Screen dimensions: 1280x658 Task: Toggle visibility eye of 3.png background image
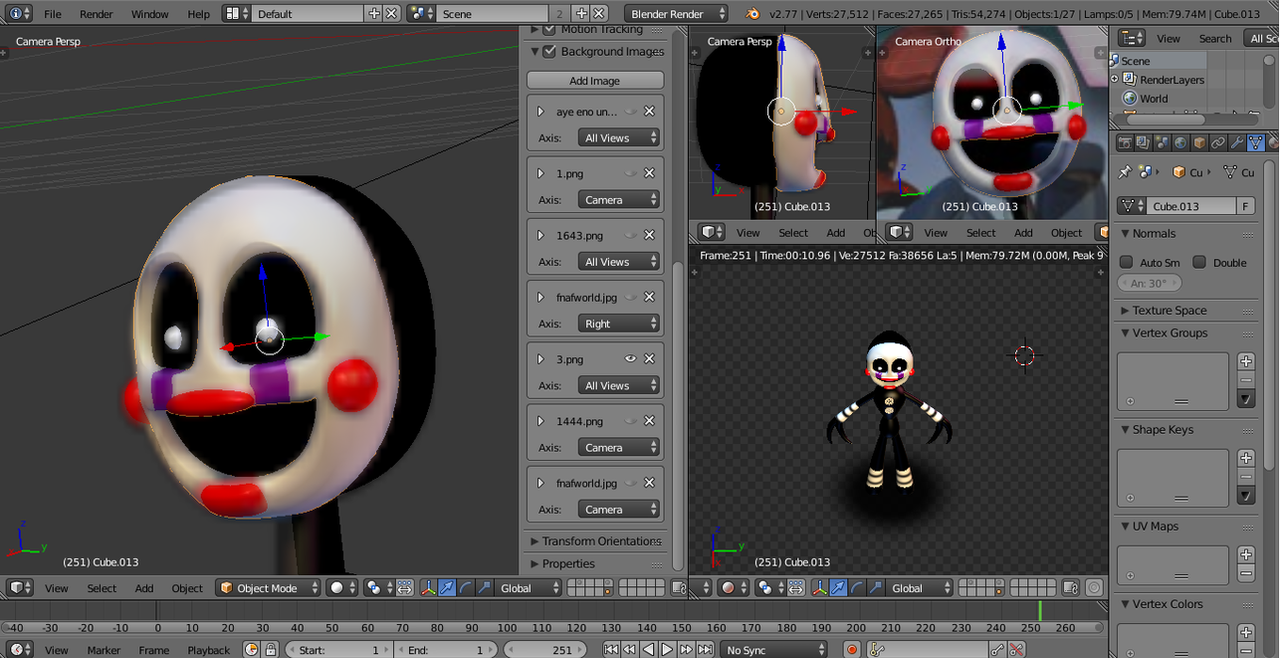(x=631, y=359)
